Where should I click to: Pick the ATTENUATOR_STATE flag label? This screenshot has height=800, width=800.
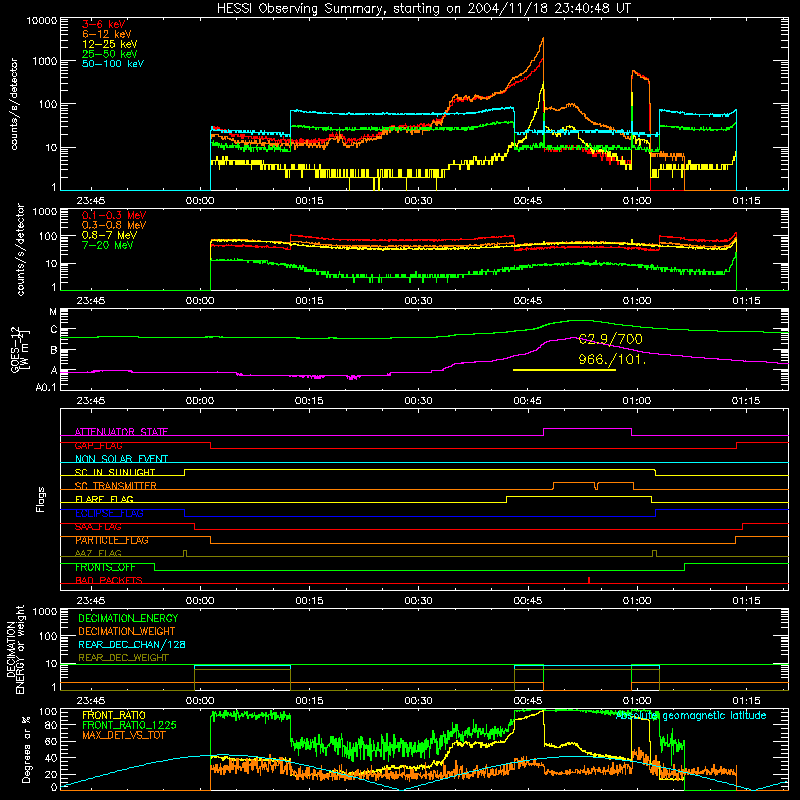pyautogui.click(x=121, y=432)
